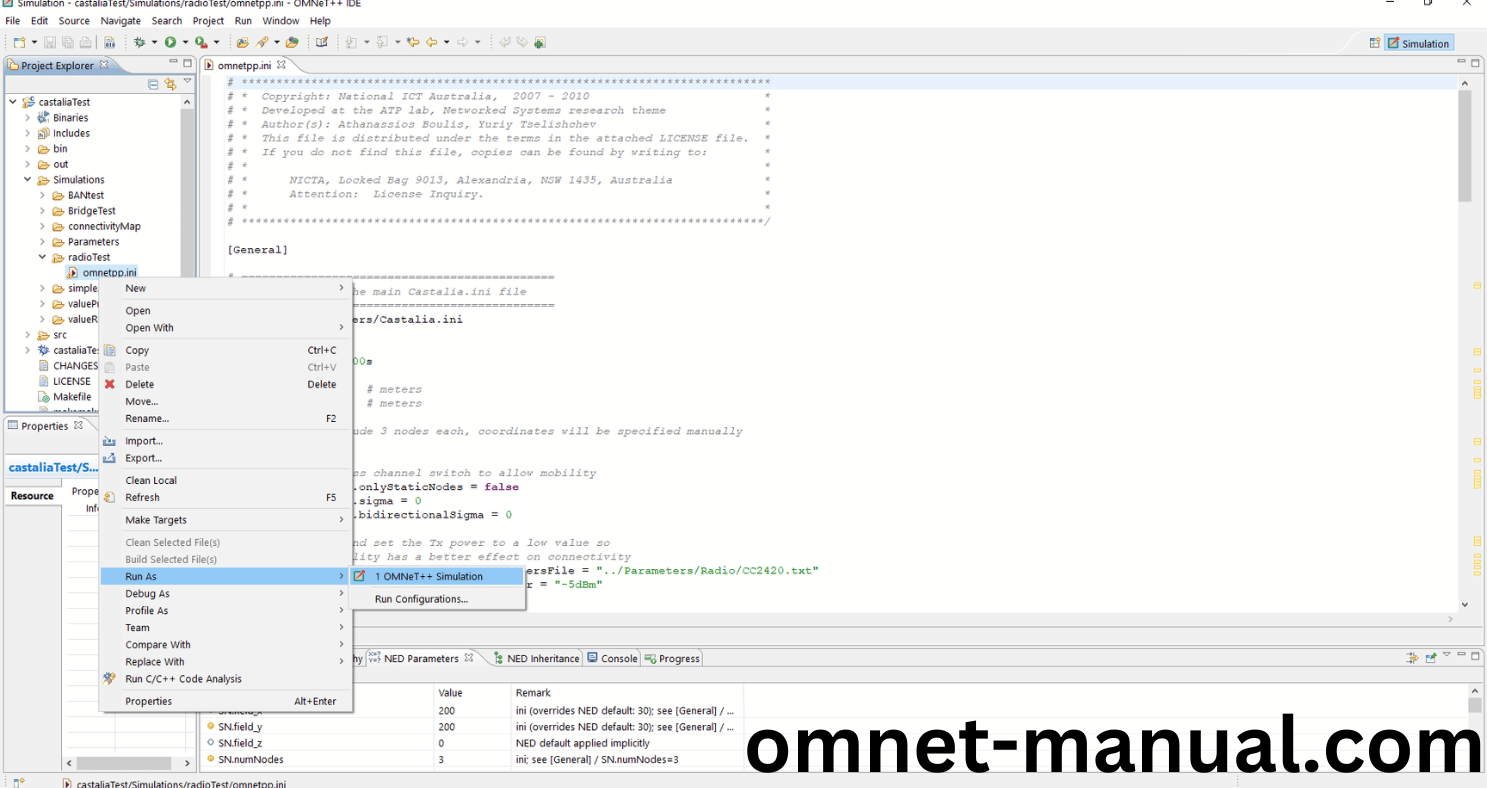Select the LICENSE file
Screen dimensions: 1487x788
pyautogui.click(x=64, y=381)
